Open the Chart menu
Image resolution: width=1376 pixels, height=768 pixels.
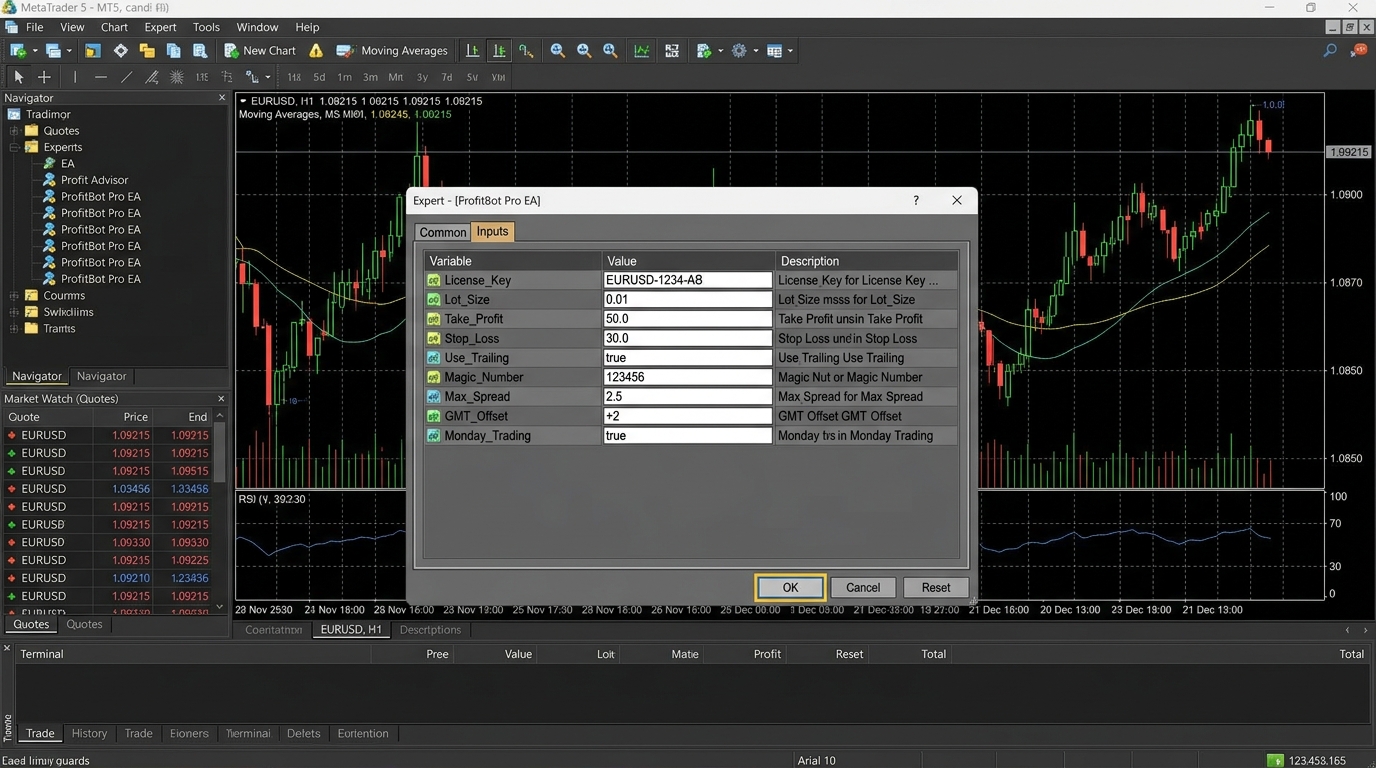pyautogui.click(x=114, y=27)
